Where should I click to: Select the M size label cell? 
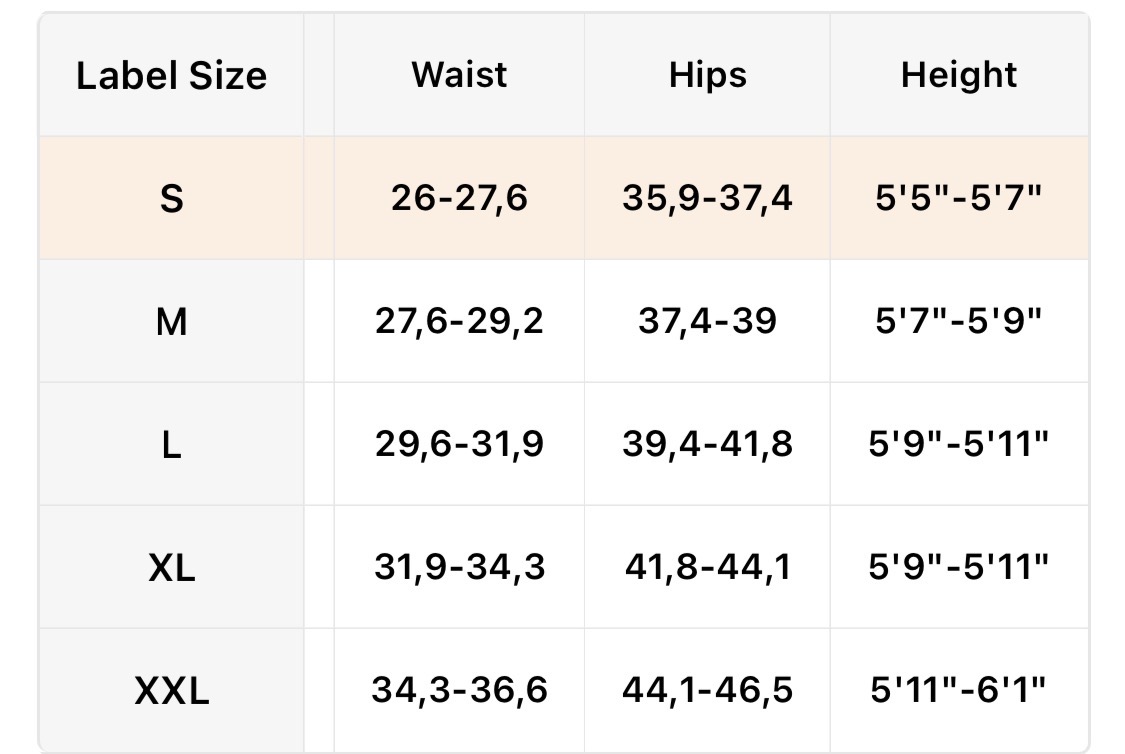click(171, 322)
